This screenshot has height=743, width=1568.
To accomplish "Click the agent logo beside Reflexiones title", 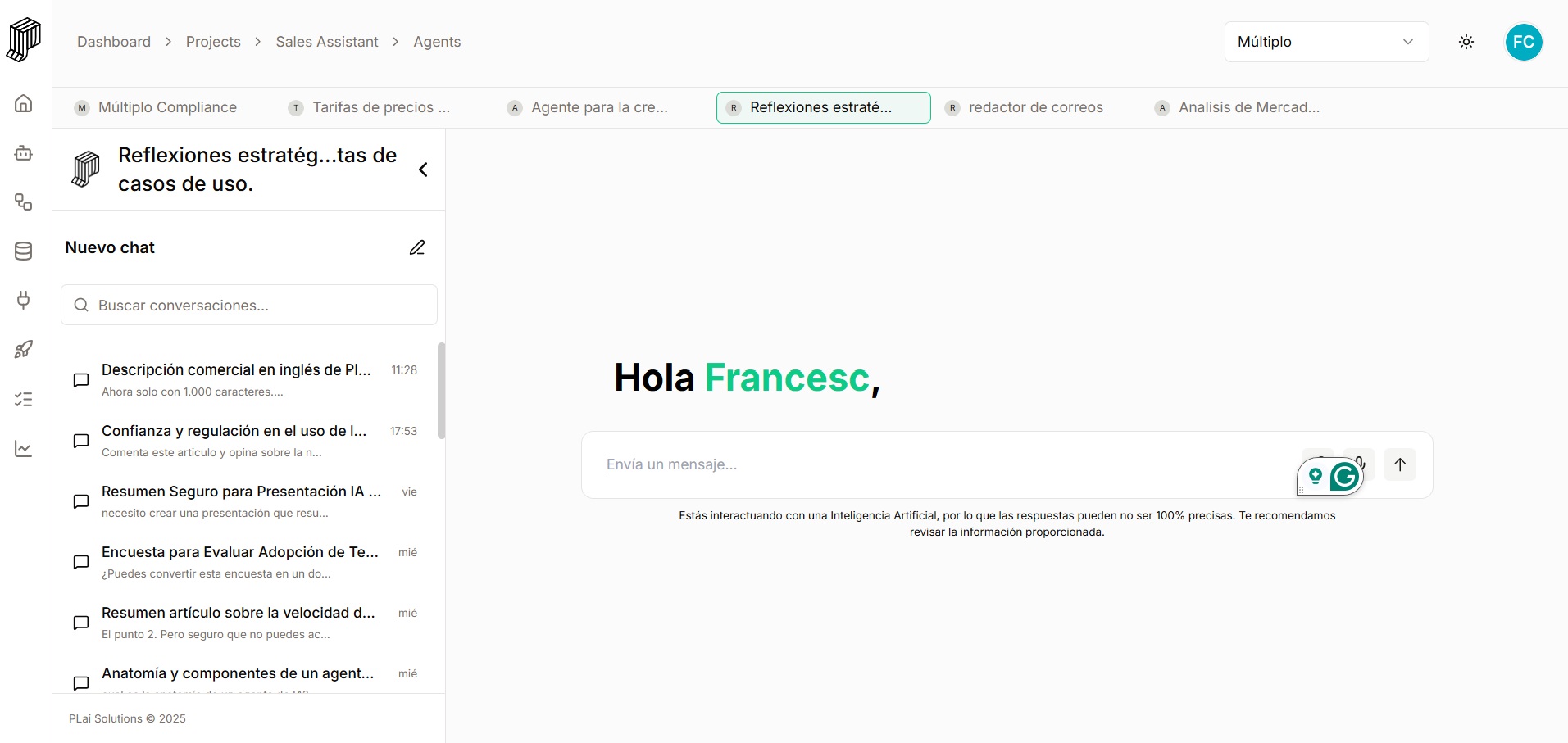I will (x=86, y=170).
